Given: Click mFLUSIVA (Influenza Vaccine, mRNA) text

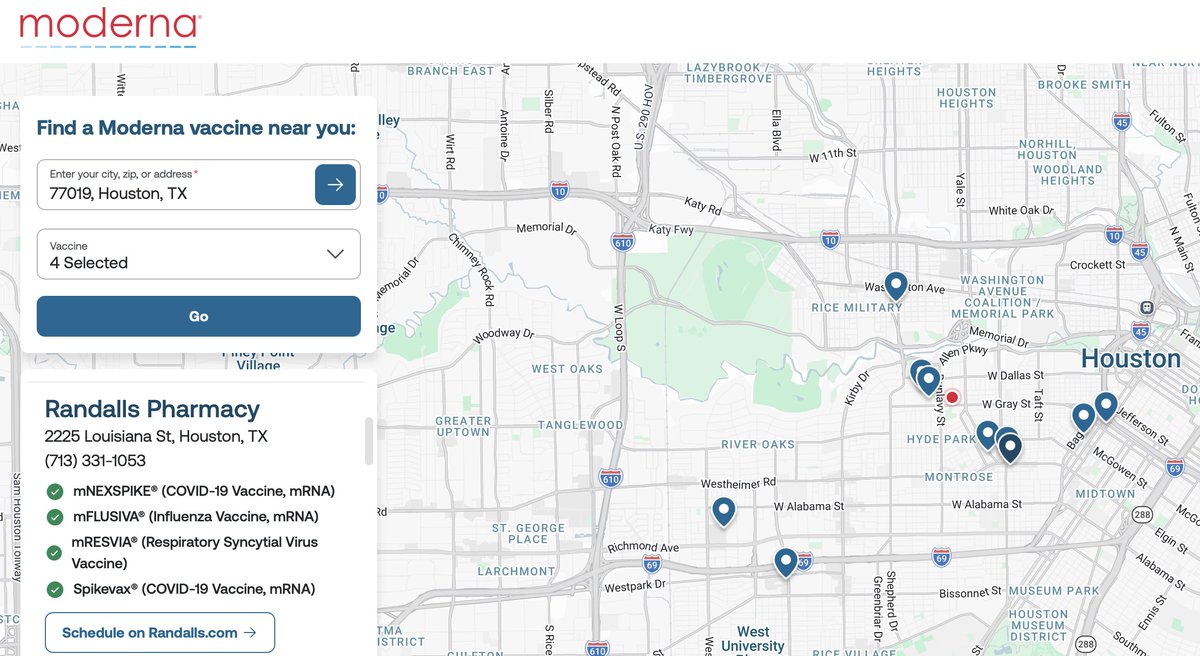Looking at the screenshot, I should click(196, 517).
